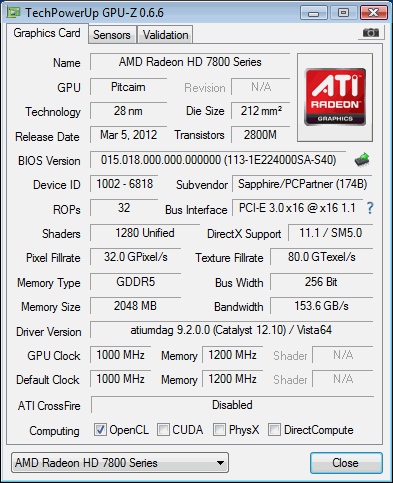Click the ATI Radeon logo
This screenshot has width=393, height=483.
point(335,97)
